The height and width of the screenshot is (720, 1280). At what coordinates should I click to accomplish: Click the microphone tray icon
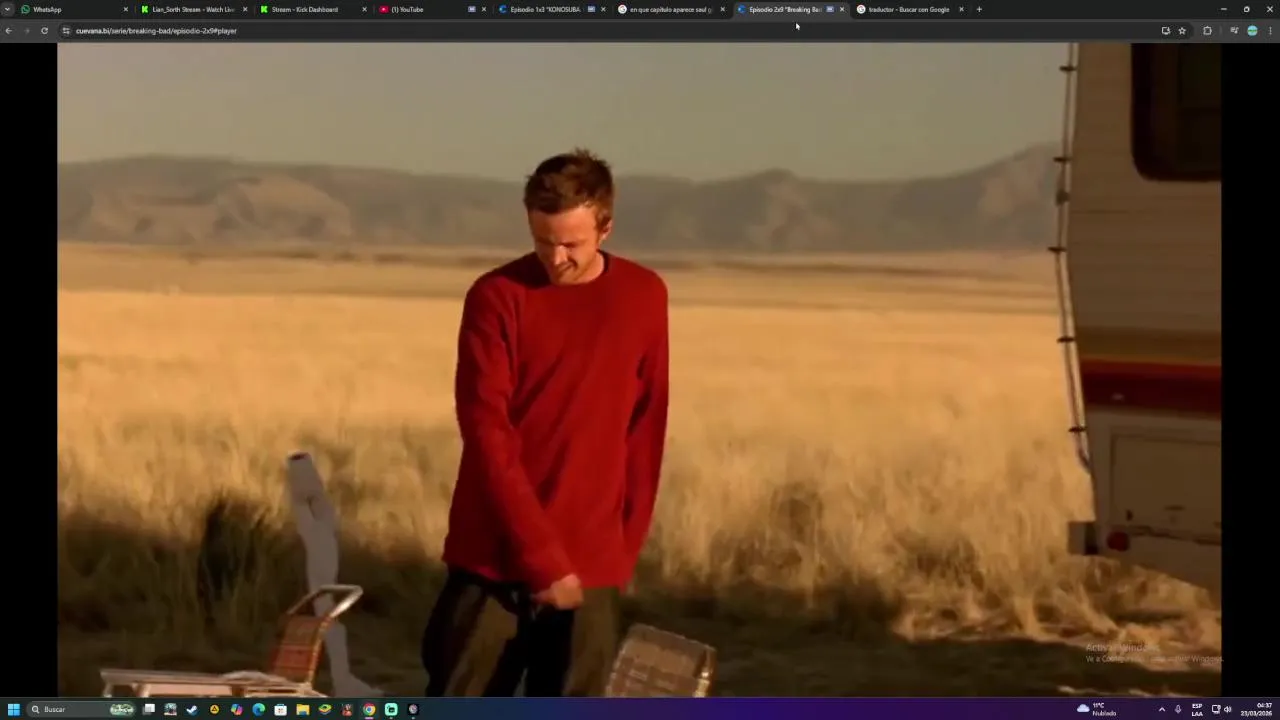point(1178,709)
